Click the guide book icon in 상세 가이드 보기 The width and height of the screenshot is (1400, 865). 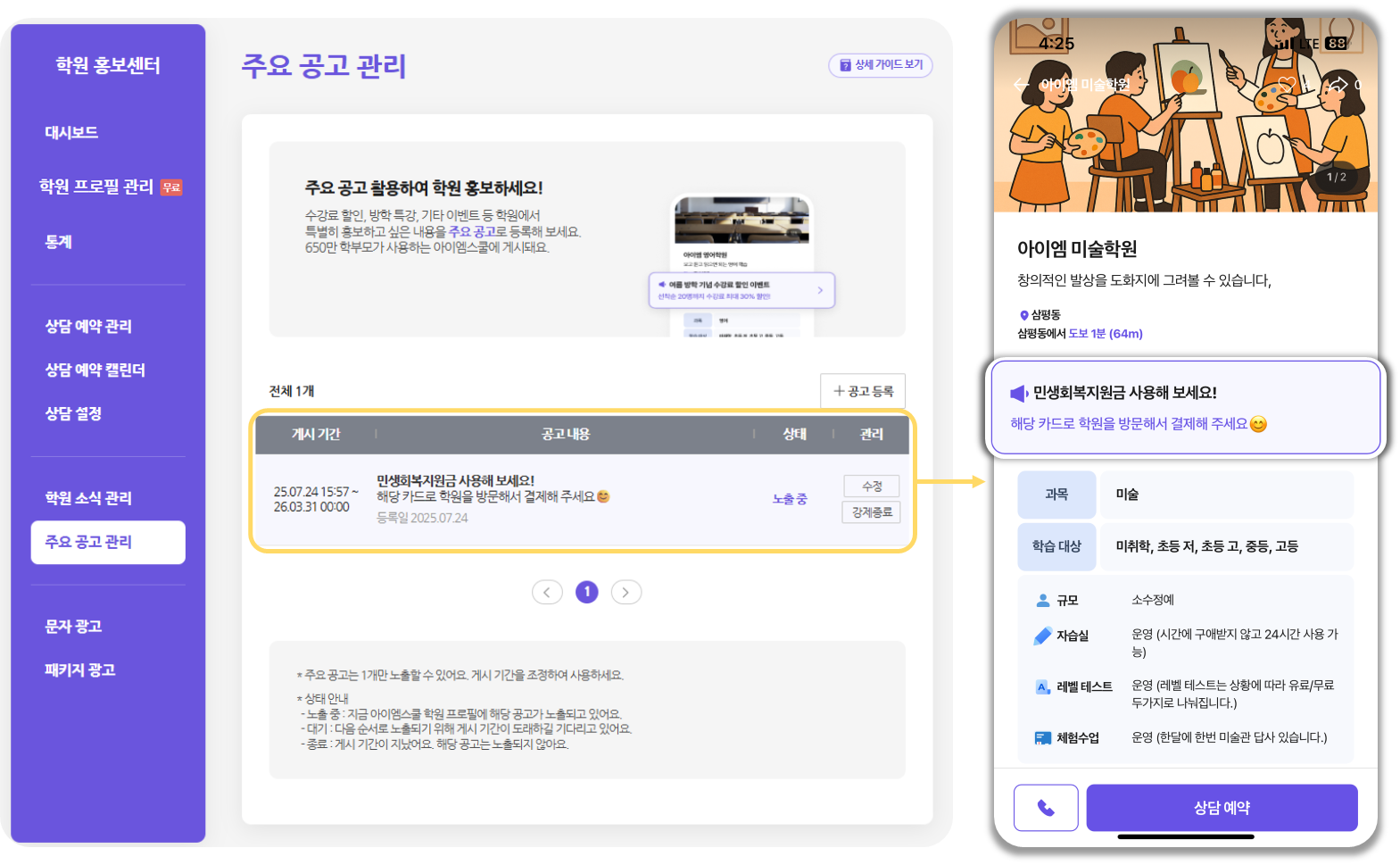[x=845, y=65]
